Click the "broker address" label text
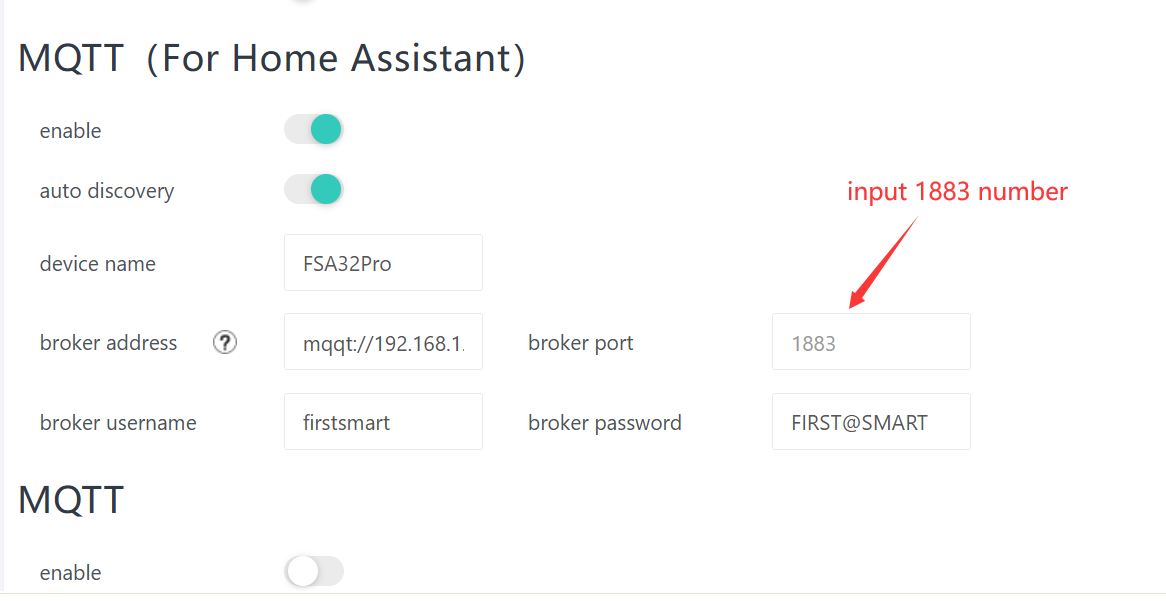Image resolution: width=1166 pixels, height=601 pixels. coord(108,343)
